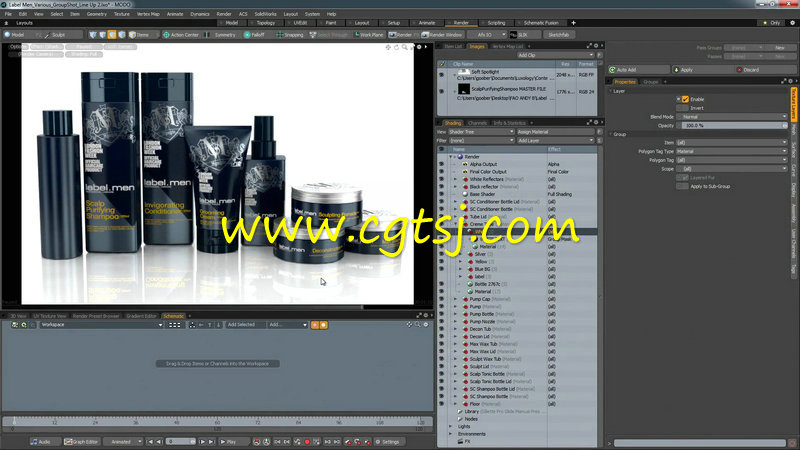Toggle Work Plane tool
800x450 pixels.
[369, 35]
